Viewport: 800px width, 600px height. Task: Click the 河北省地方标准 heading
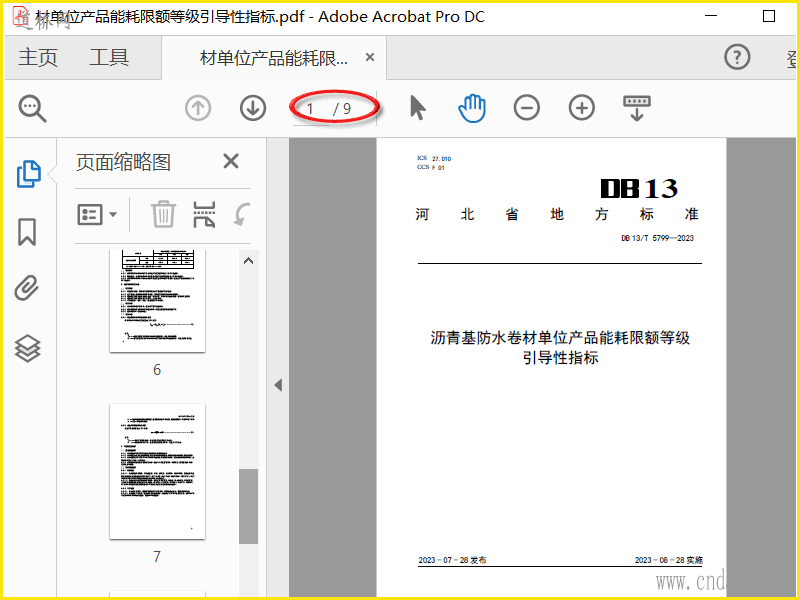click(x=557, y=214)
